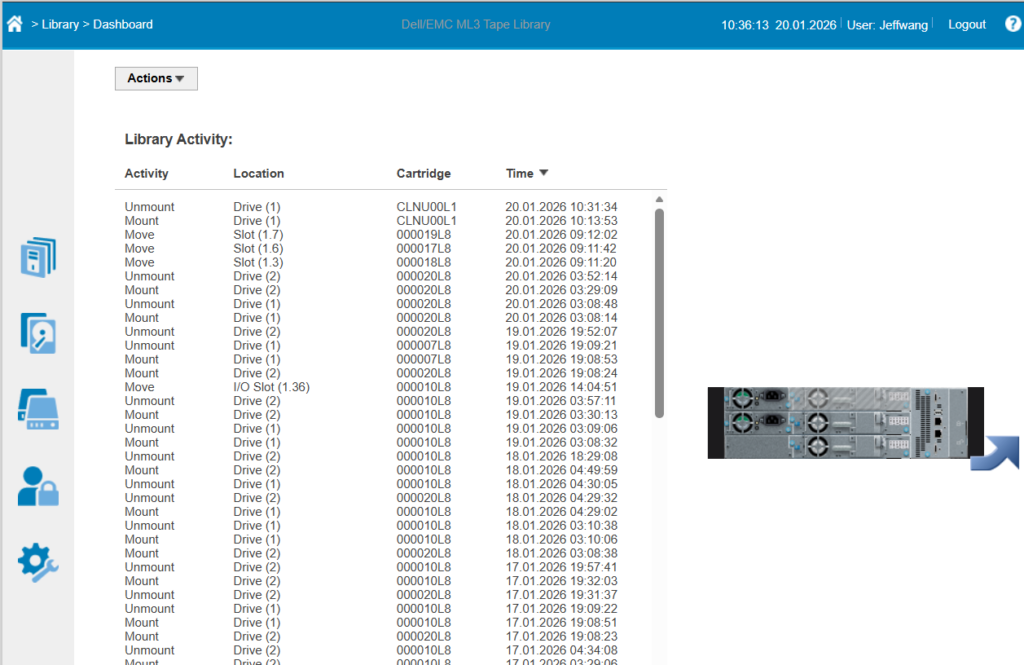Open the Help question mark icon
This screenshot has height=665, width=1024.
(x=1012, y=24)
